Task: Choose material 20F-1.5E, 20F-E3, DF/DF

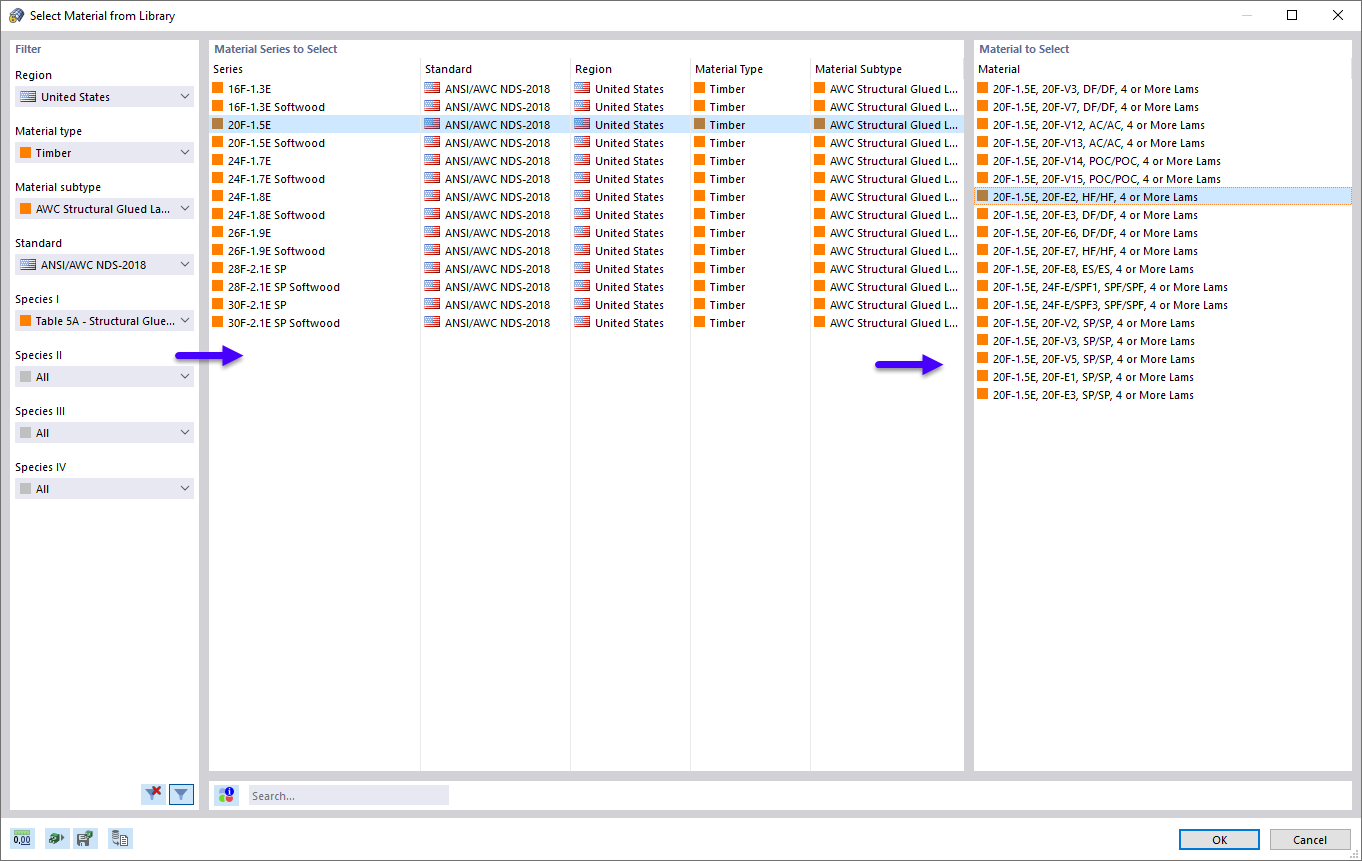Action: pos(1163,215)
